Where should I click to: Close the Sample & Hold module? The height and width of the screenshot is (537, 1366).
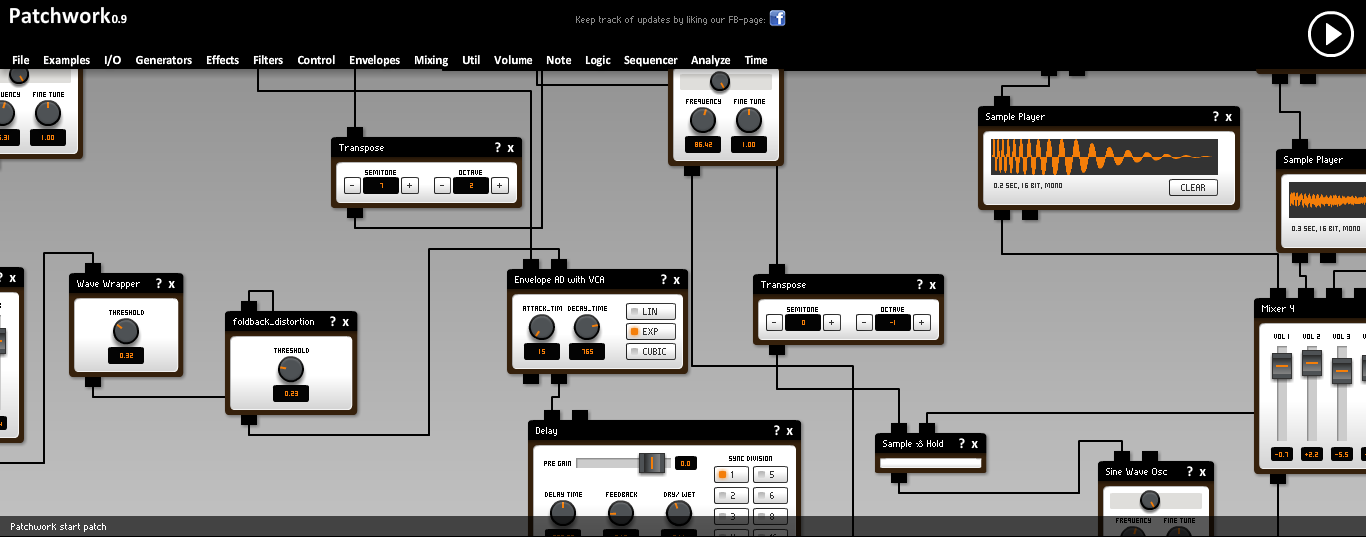975,444
